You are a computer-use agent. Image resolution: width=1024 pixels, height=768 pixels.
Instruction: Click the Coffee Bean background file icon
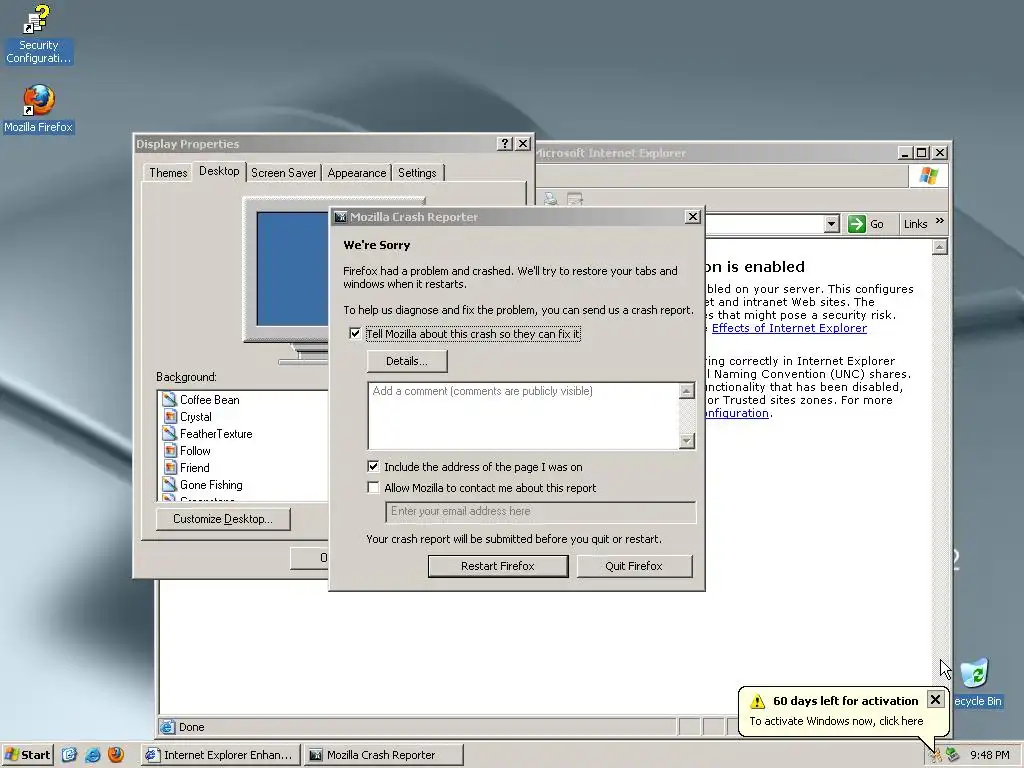tap(169, 399)
